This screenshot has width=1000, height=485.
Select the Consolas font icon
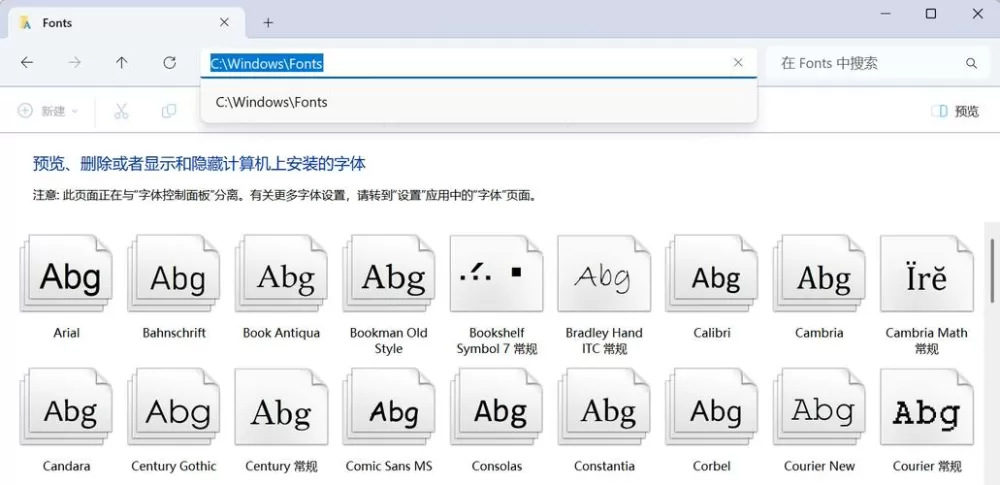497,407
